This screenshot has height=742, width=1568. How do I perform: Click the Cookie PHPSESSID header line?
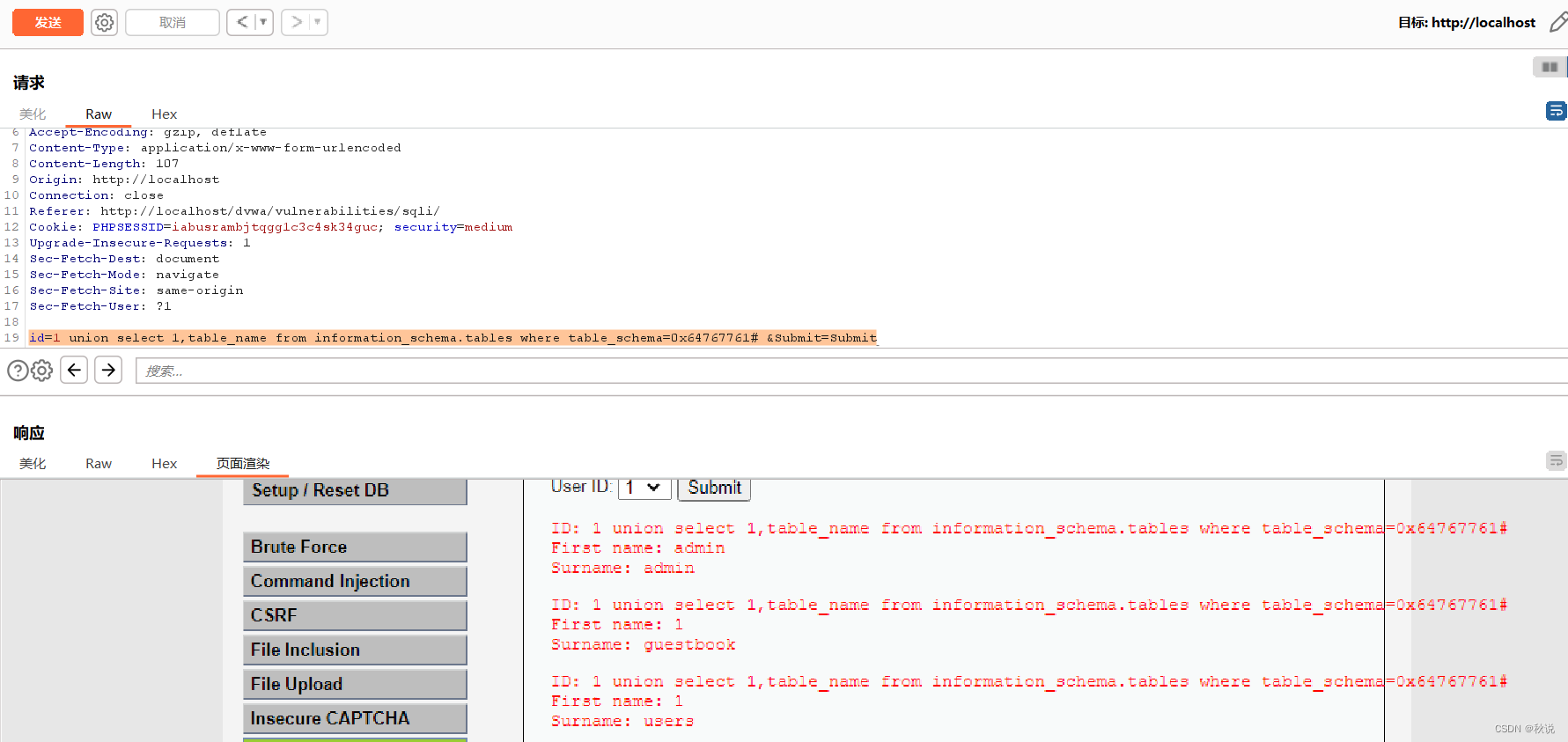point(270,227)
